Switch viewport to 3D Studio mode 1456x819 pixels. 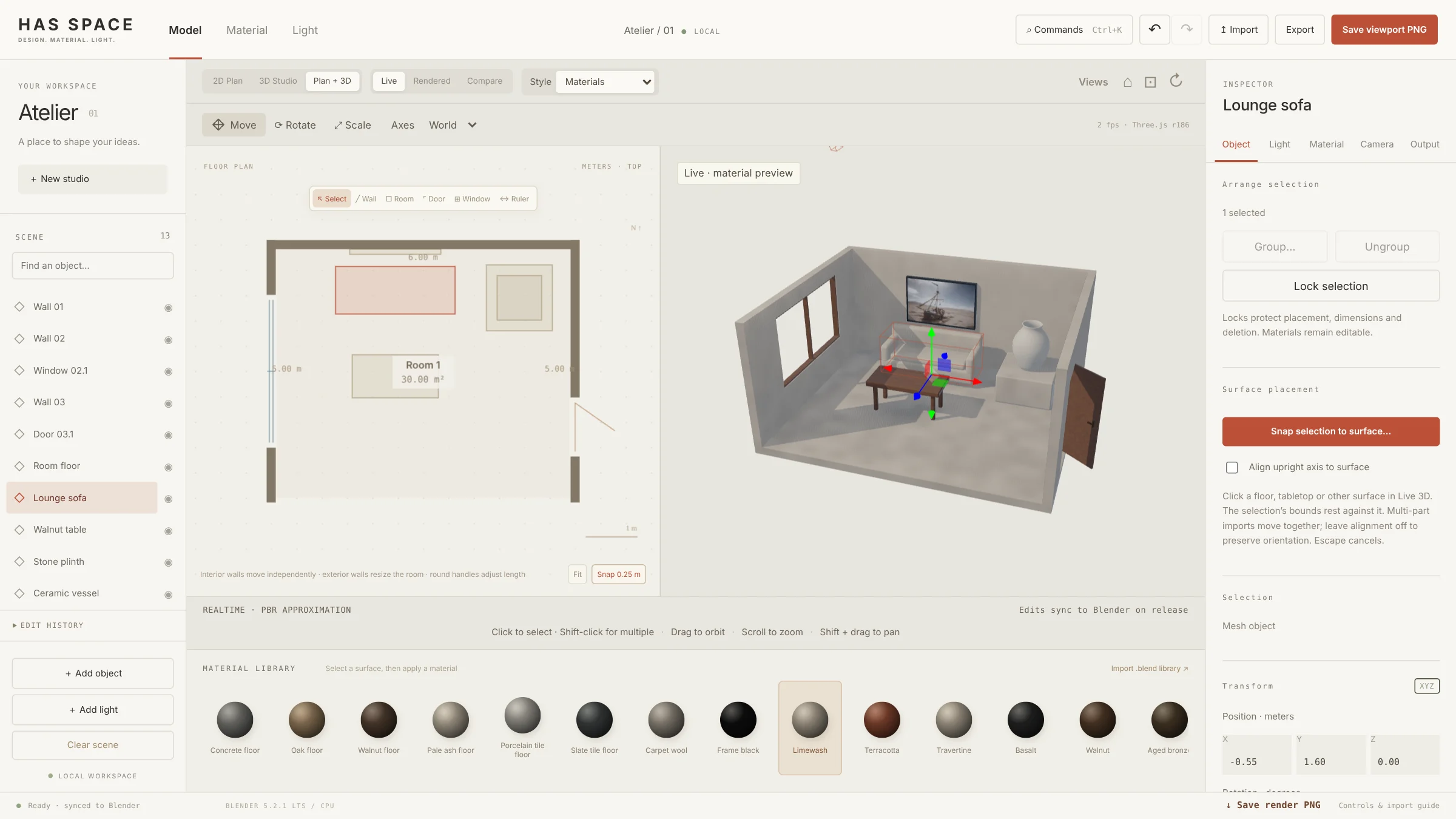pos(278,81)
